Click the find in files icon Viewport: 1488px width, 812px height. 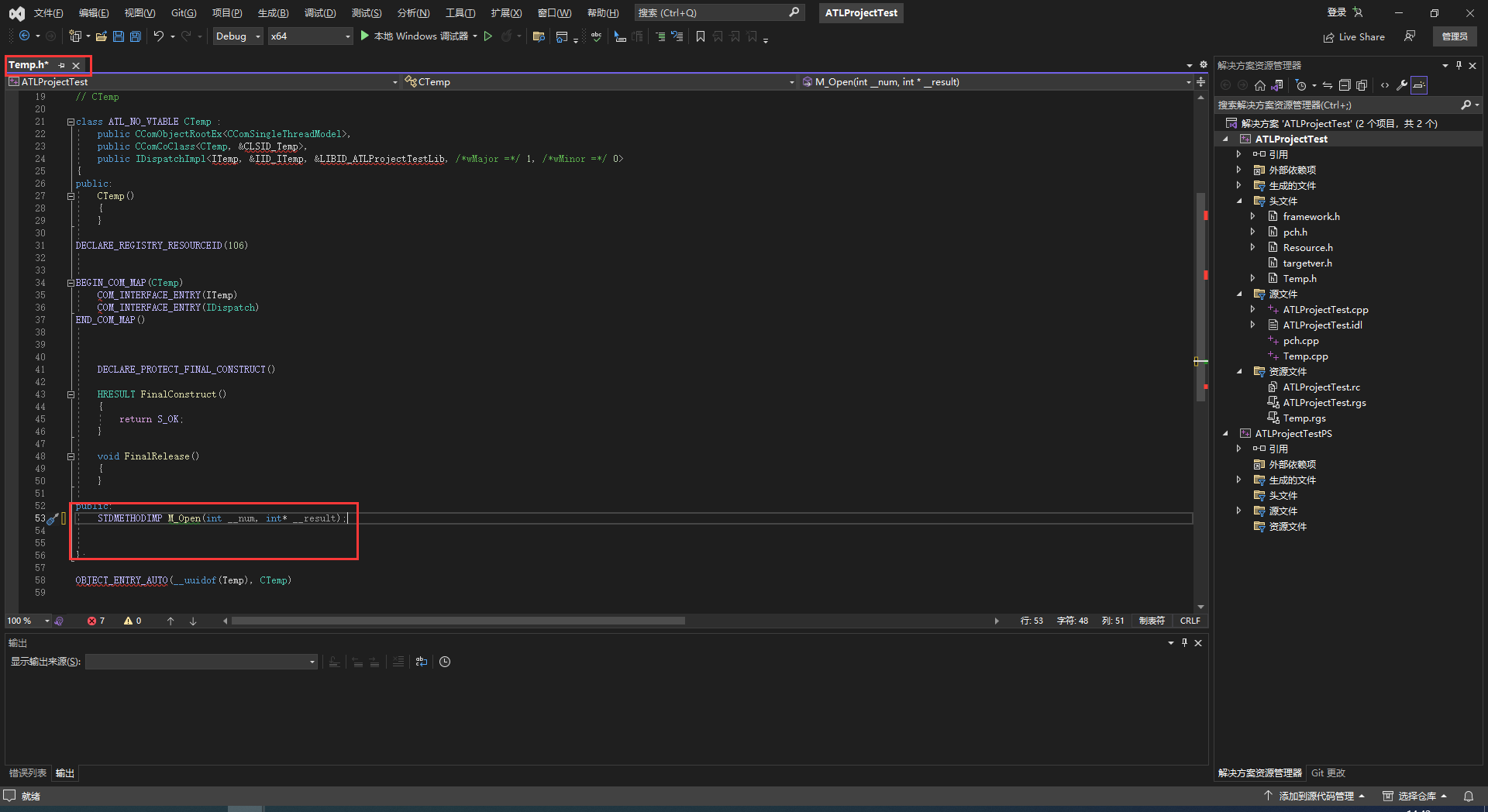(539, 36)
